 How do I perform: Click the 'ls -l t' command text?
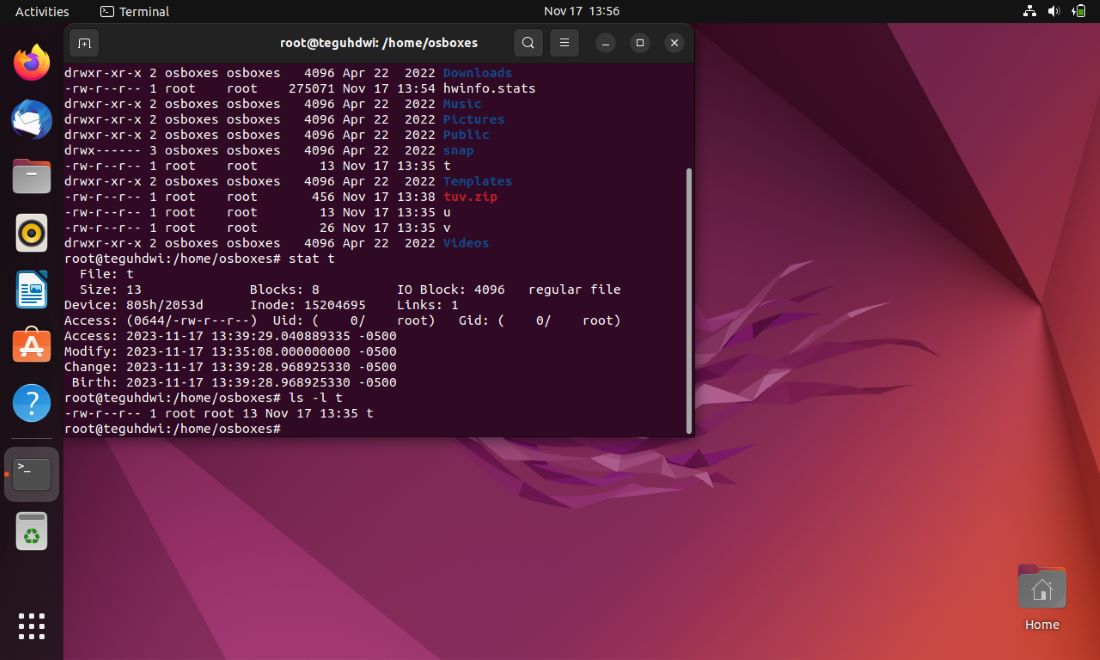[x=316, y=398]
